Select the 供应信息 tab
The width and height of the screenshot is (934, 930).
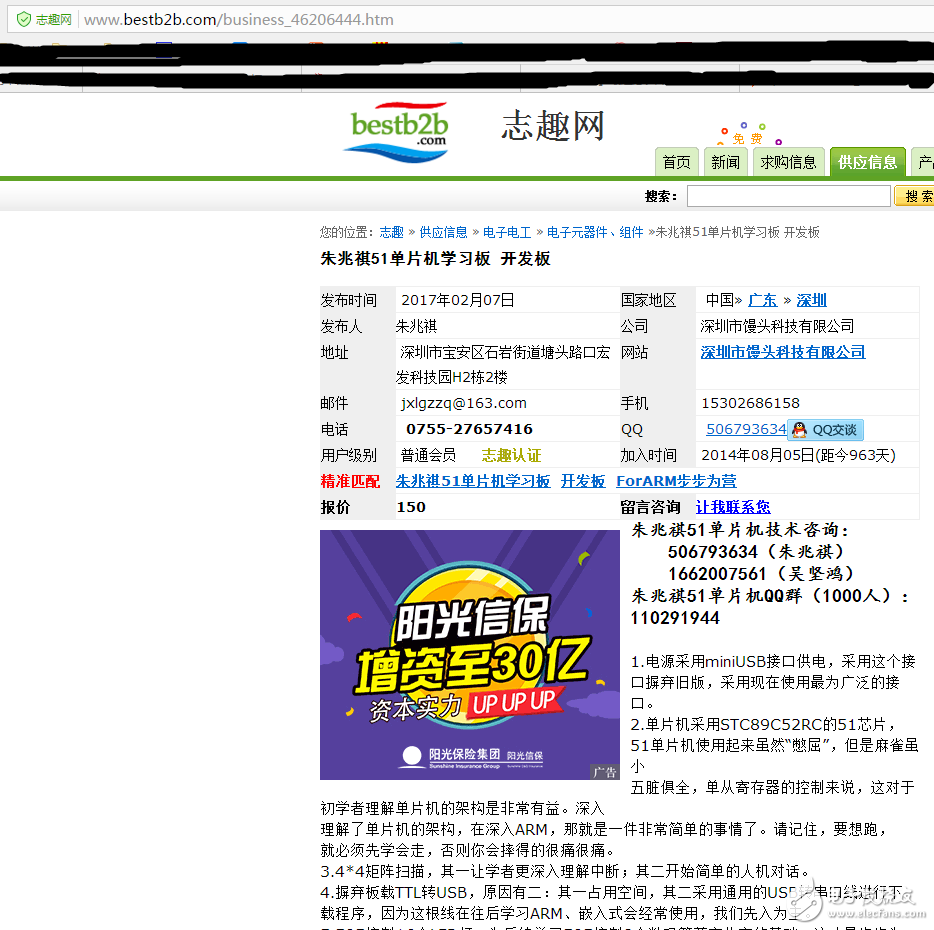[x=867, y=162]
